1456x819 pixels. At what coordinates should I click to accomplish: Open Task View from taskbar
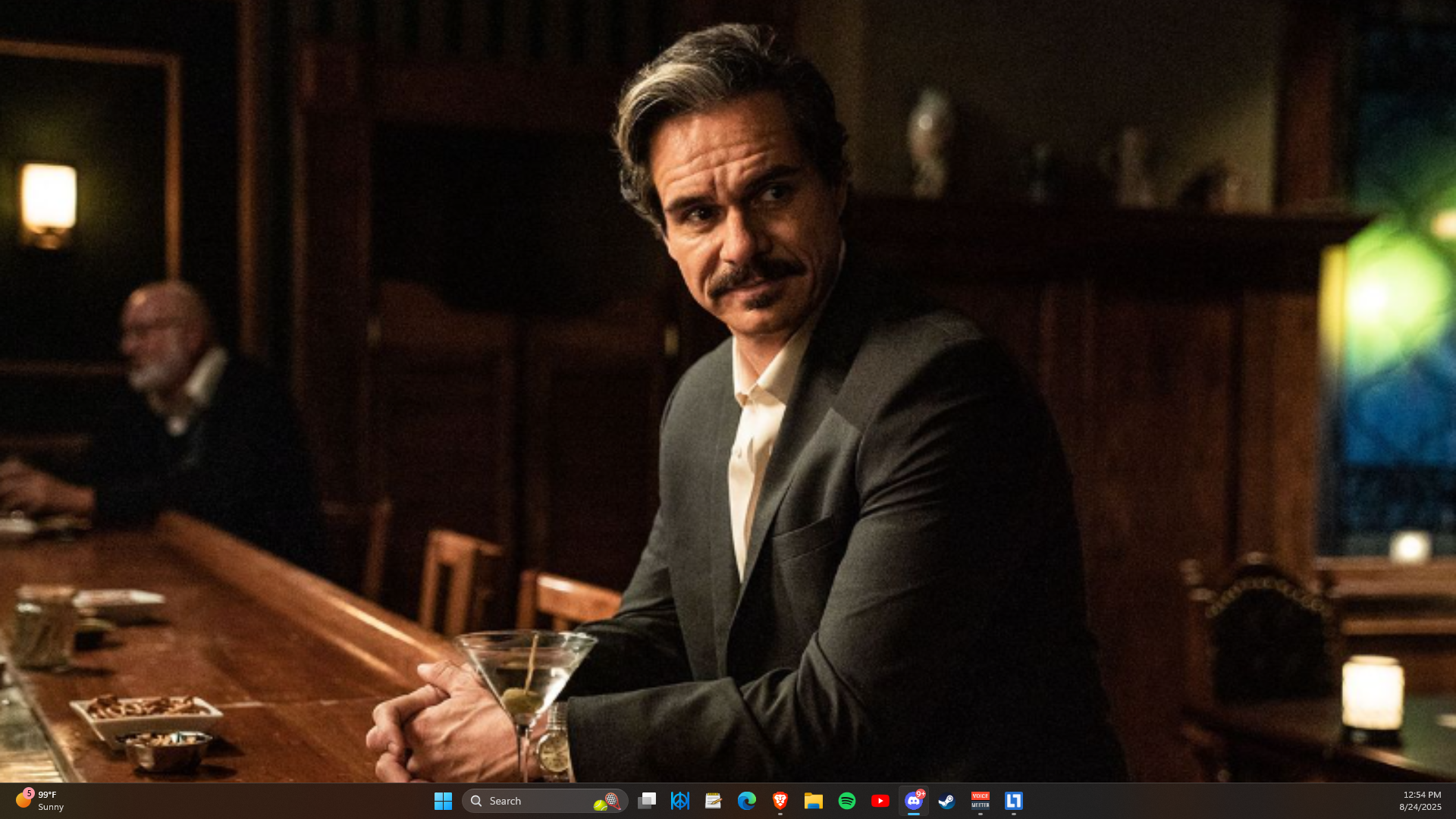click(647, 801)
